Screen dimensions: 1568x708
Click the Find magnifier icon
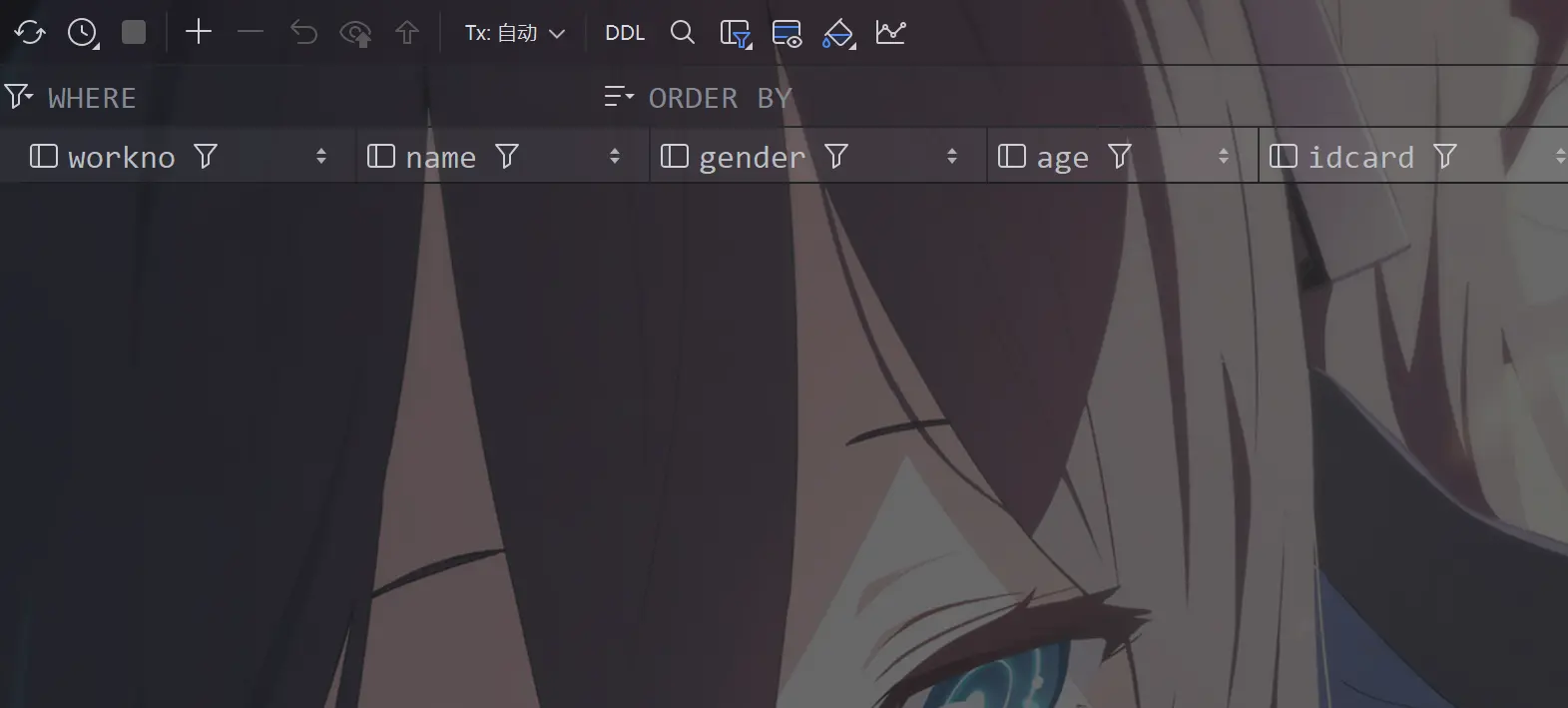pyautogui.click(x=683, y=32)
